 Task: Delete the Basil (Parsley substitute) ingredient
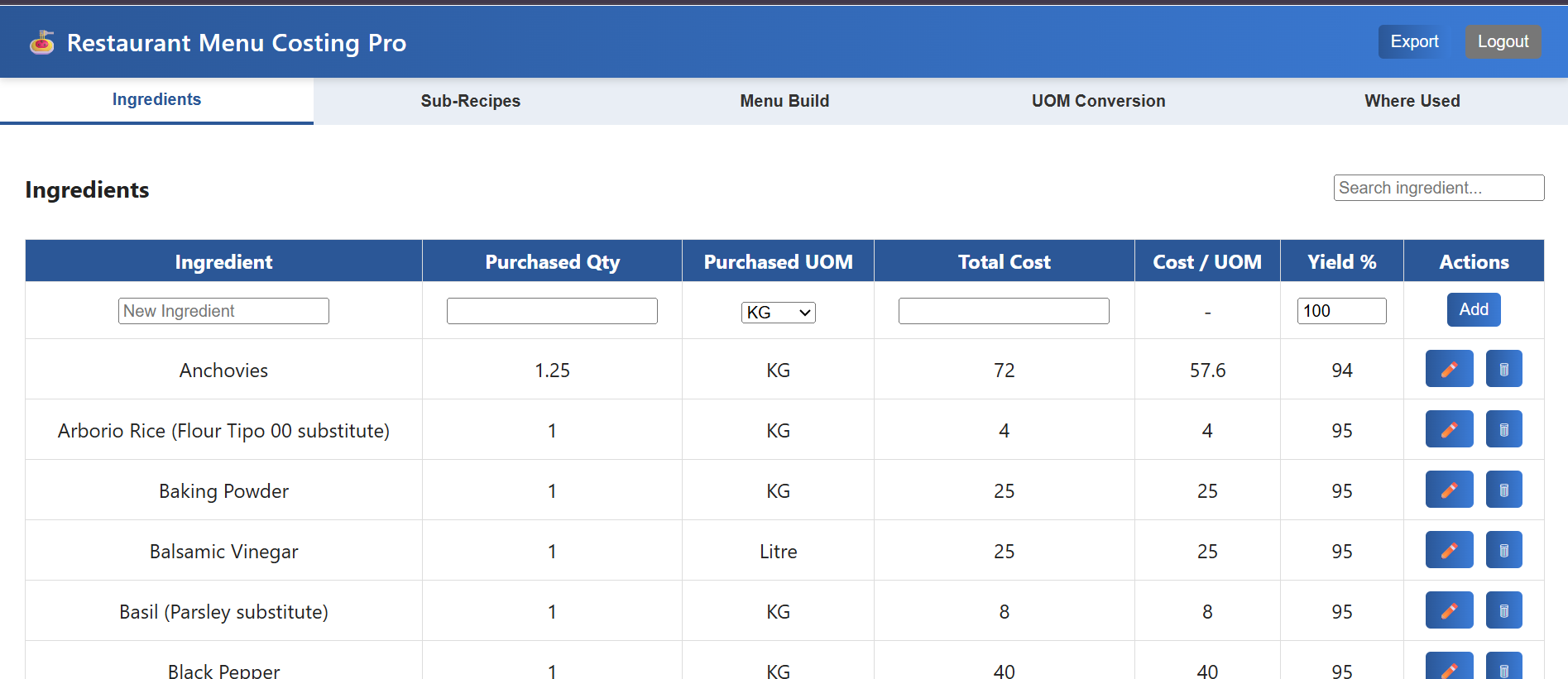[1503, 610]
